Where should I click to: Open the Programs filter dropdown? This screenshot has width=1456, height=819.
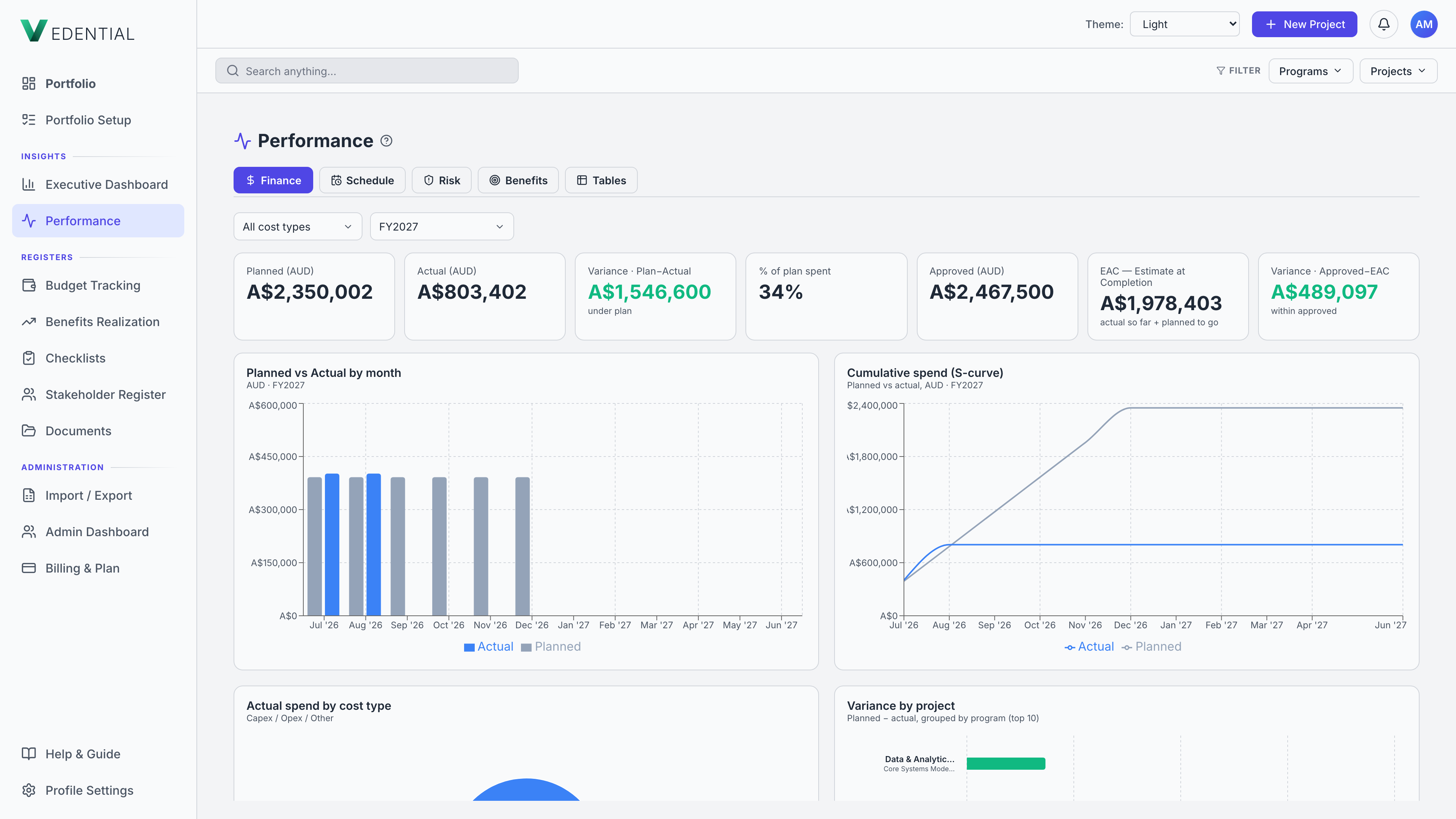1311,71
